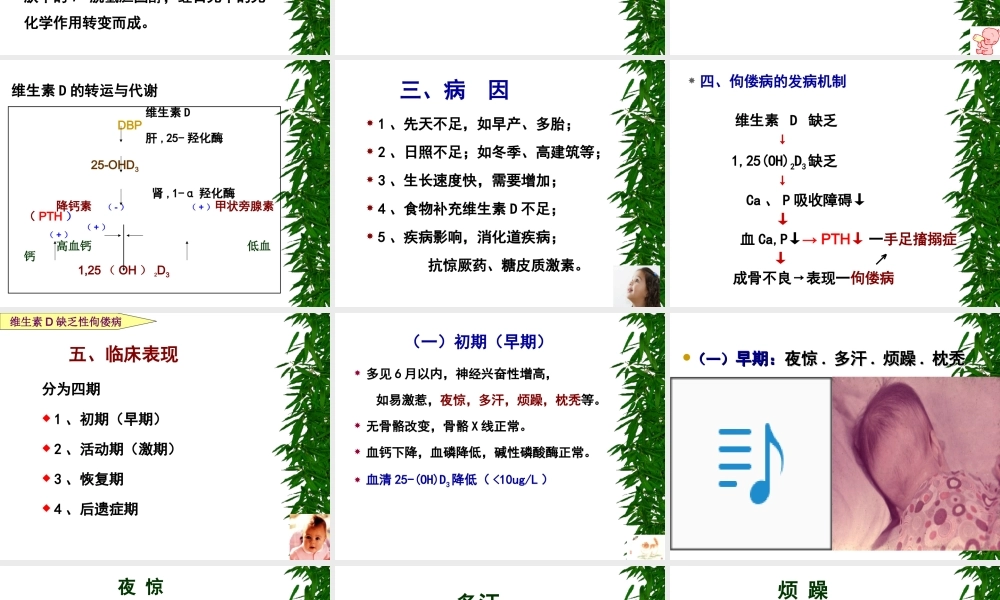Toggle the yellow bullet beside （一）早期
This screenshot has width=1000, height=600.
click(685, 357)
